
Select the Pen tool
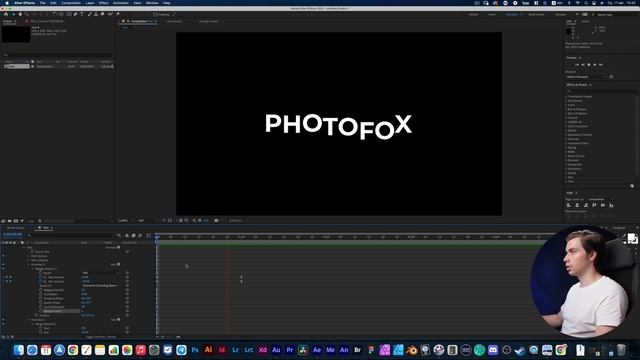click(x=76, y=14)
